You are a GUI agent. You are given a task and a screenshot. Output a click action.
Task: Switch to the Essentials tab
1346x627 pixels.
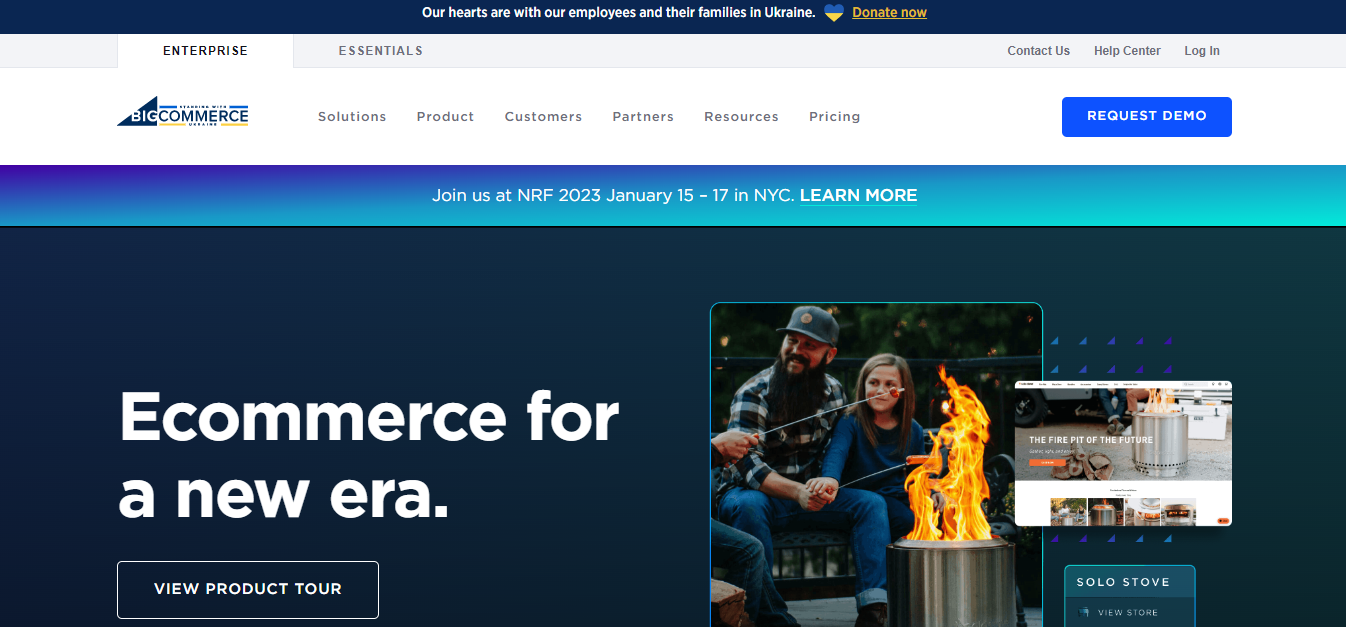381,51
